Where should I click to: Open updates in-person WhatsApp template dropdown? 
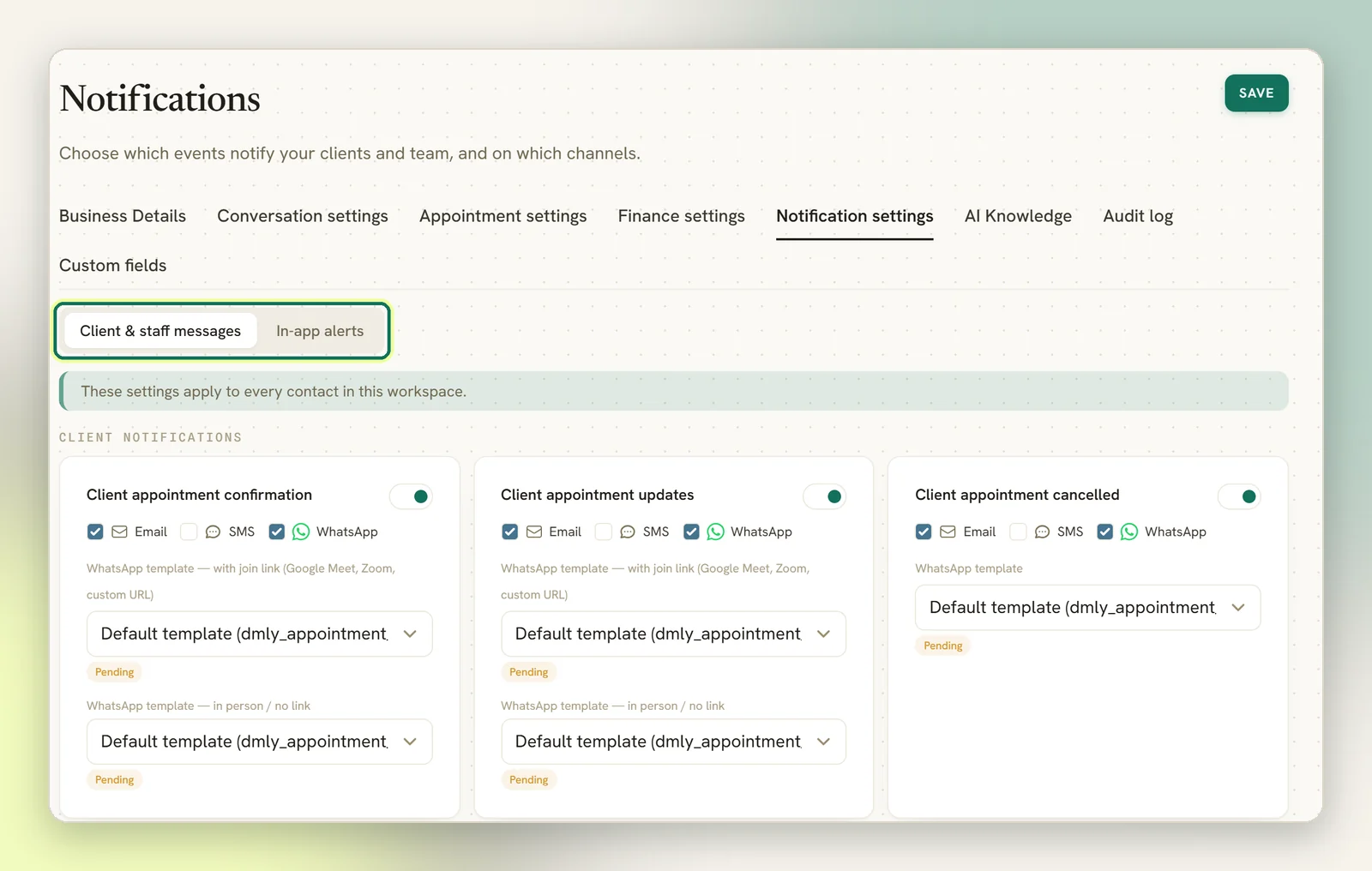[673, 742]
